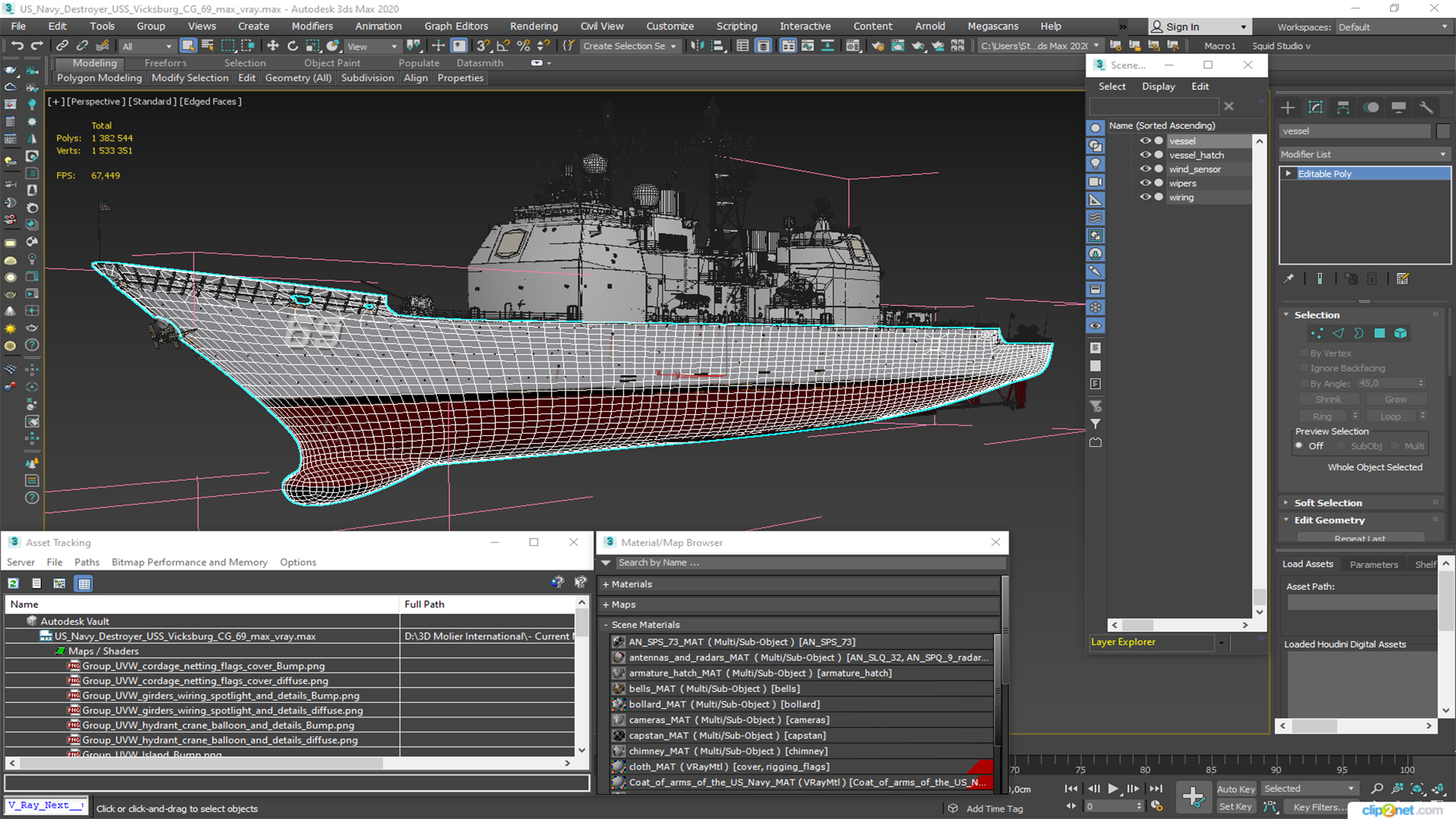Viewport: 1456px width, 819px height.
Task: Hide the wiring eye icon
Action: [1145, 197]
